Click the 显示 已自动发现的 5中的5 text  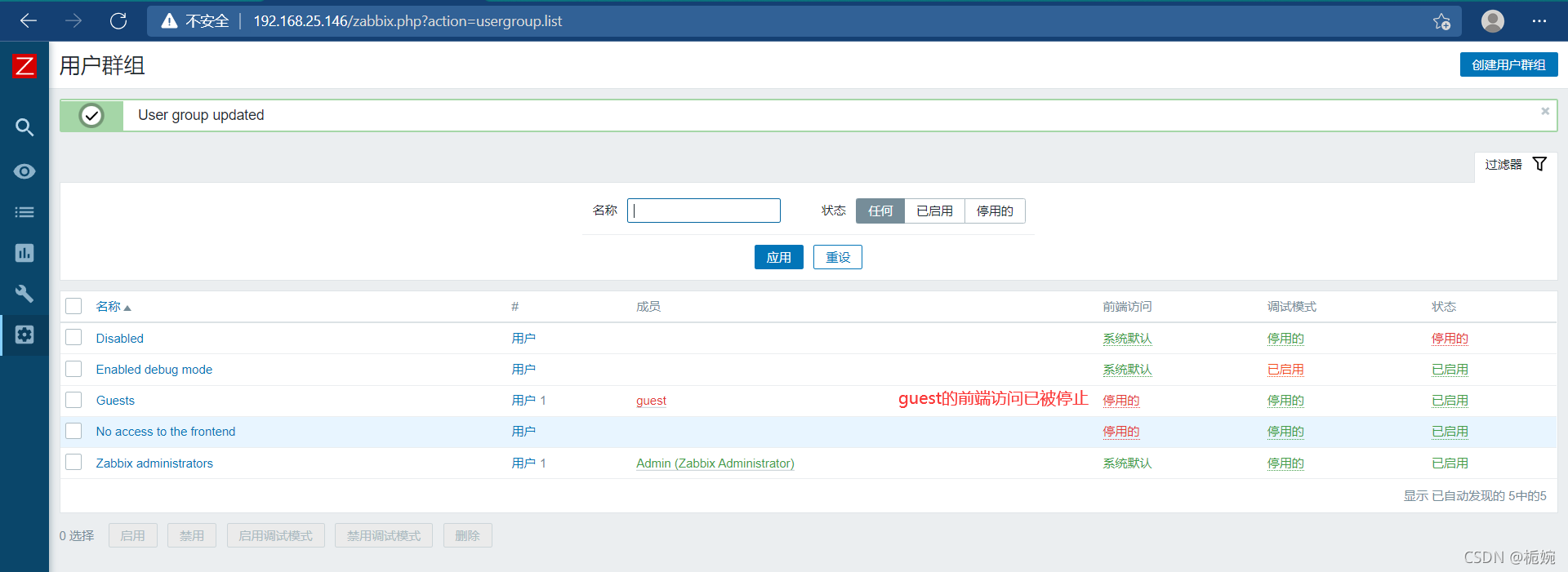coord(1475,495)
